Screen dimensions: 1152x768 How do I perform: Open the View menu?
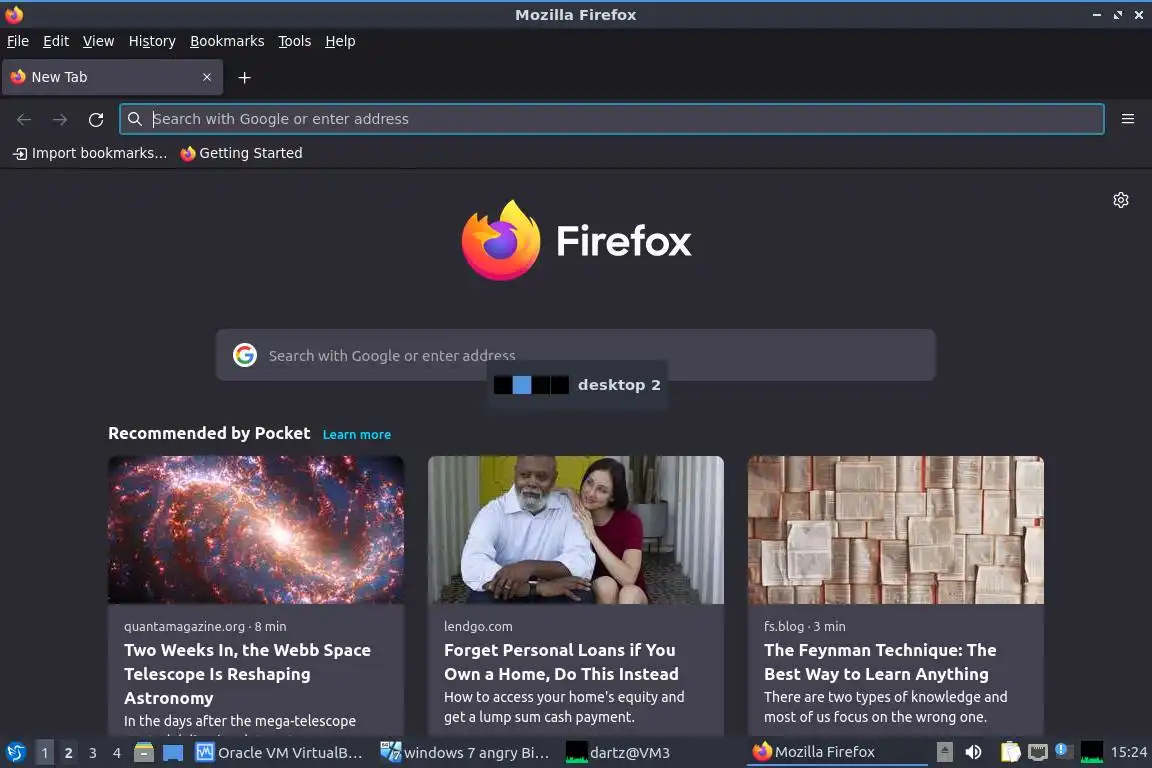point(98,41)
